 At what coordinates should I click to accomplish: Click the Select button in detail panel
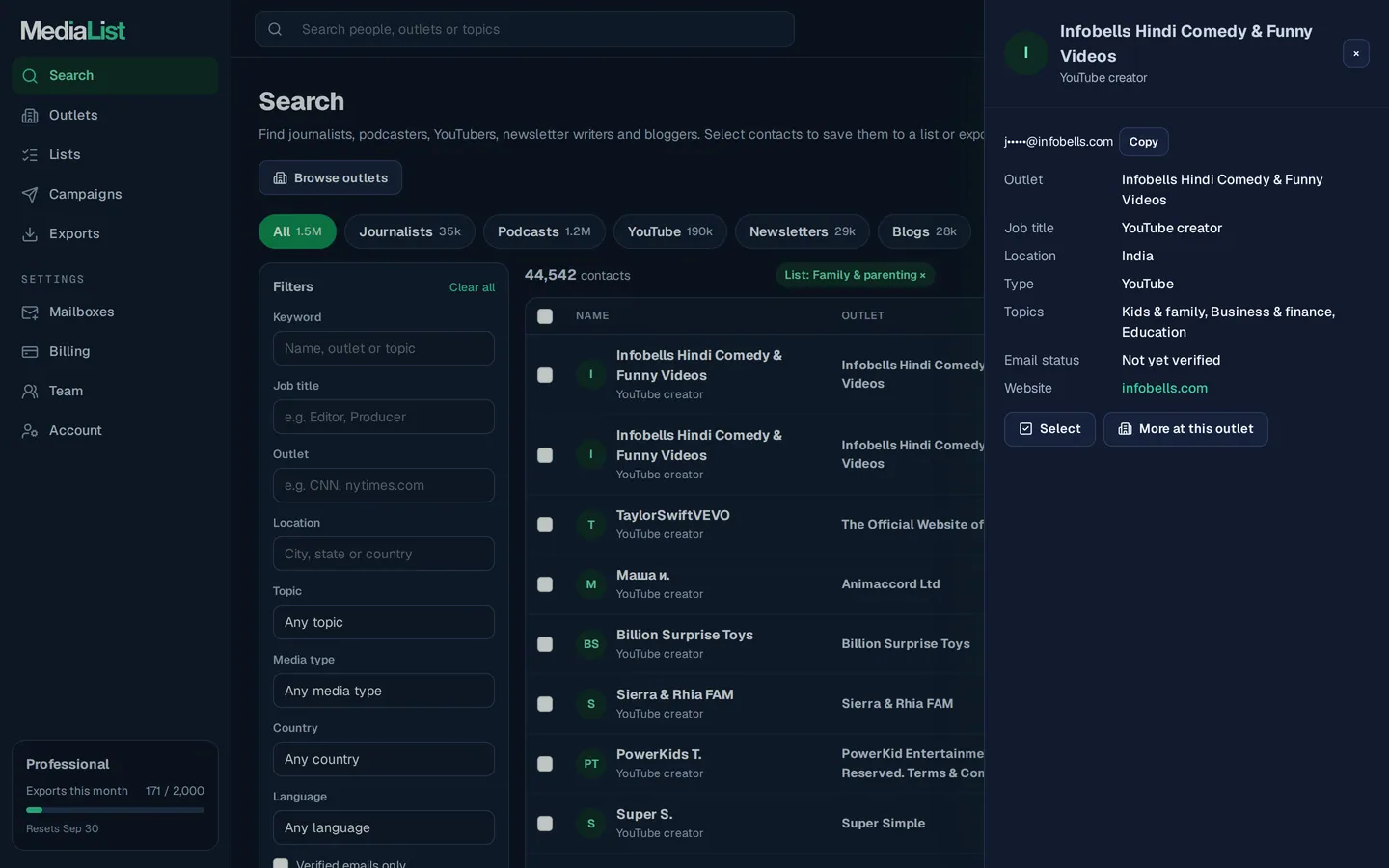tap(1049, 429)
